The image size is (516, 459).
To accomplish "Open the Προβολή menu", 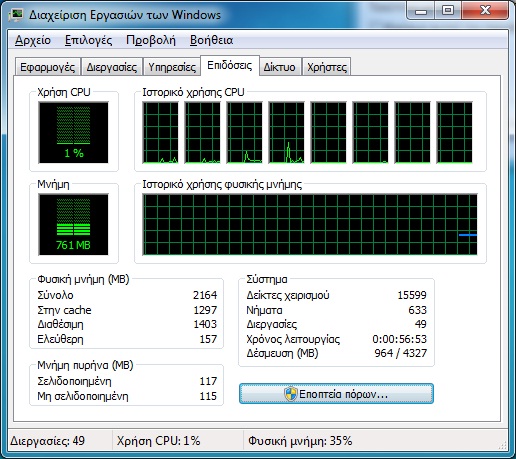I will (x=151, y=40).
